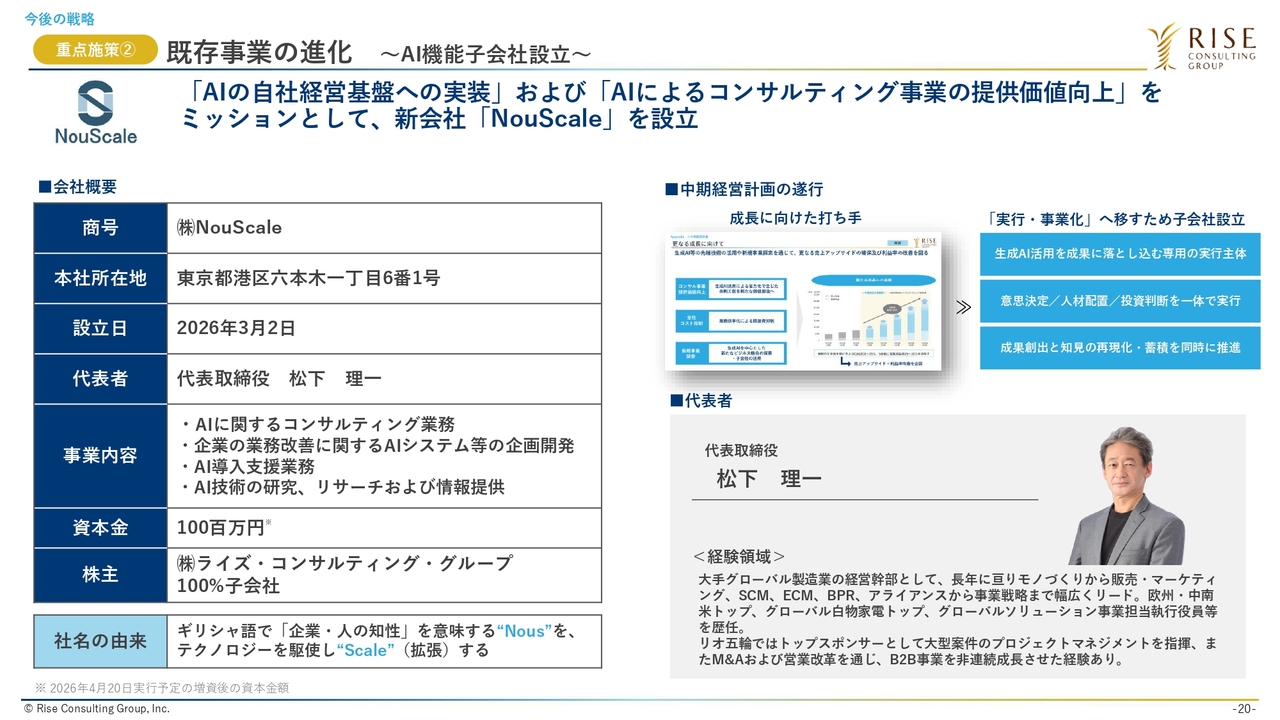1280x720 pixels.
Task: Click the 2026年3月2日 date cell
Action: coord(236,328)
